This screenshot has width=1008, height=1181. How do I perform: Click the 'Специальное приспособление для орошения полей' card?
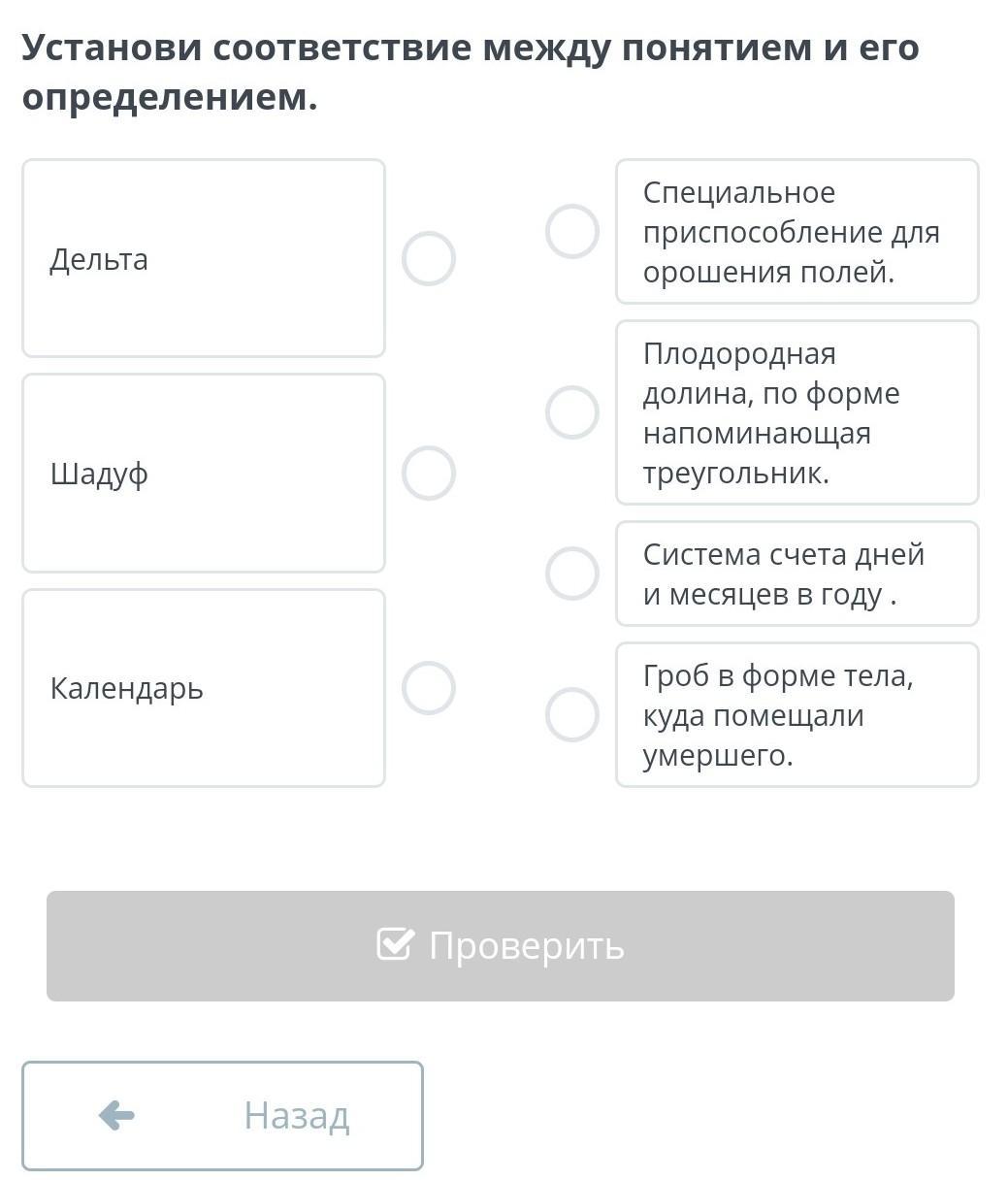797,232
